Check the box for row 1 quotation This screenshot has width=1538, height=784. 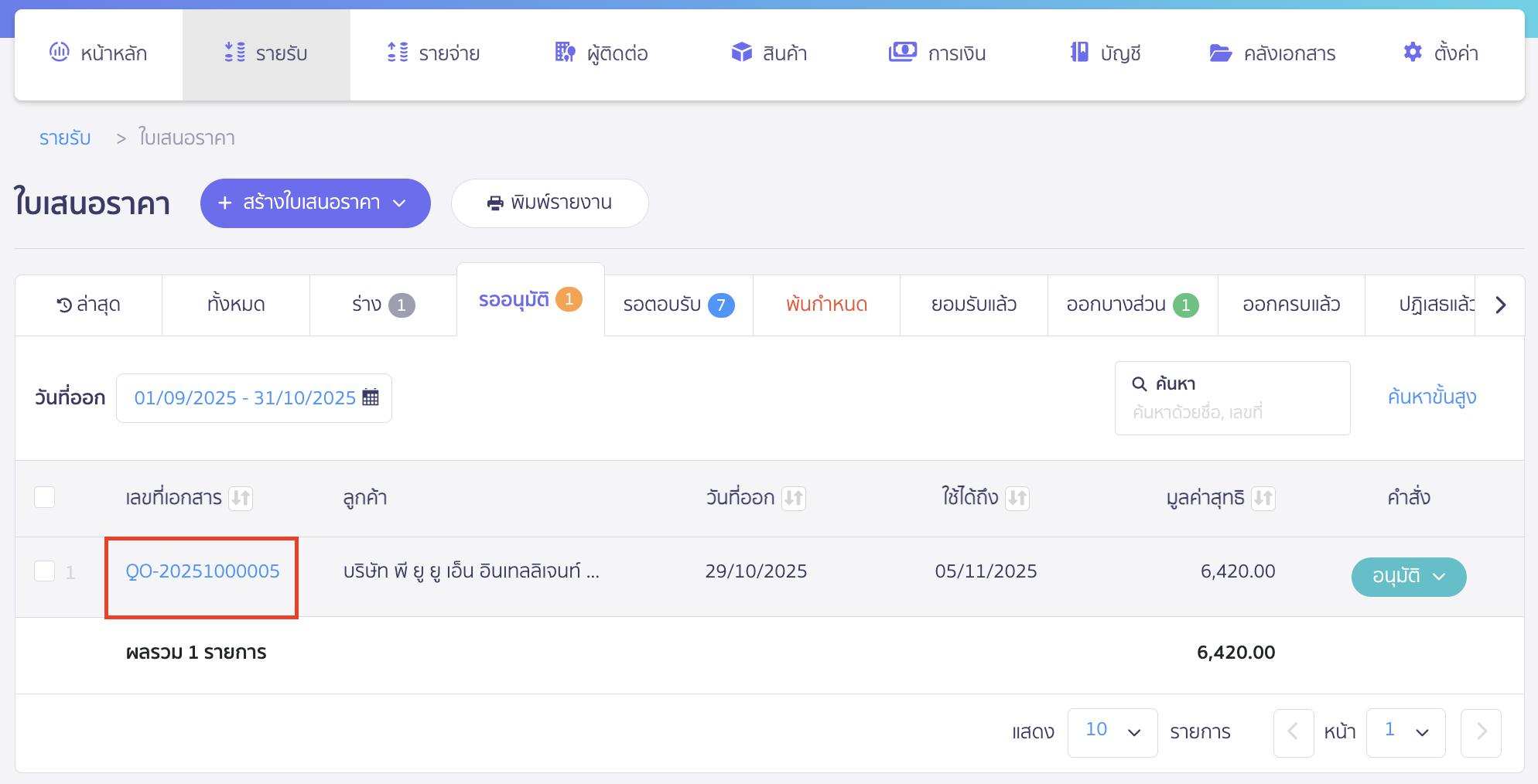[x=45, y=571]
